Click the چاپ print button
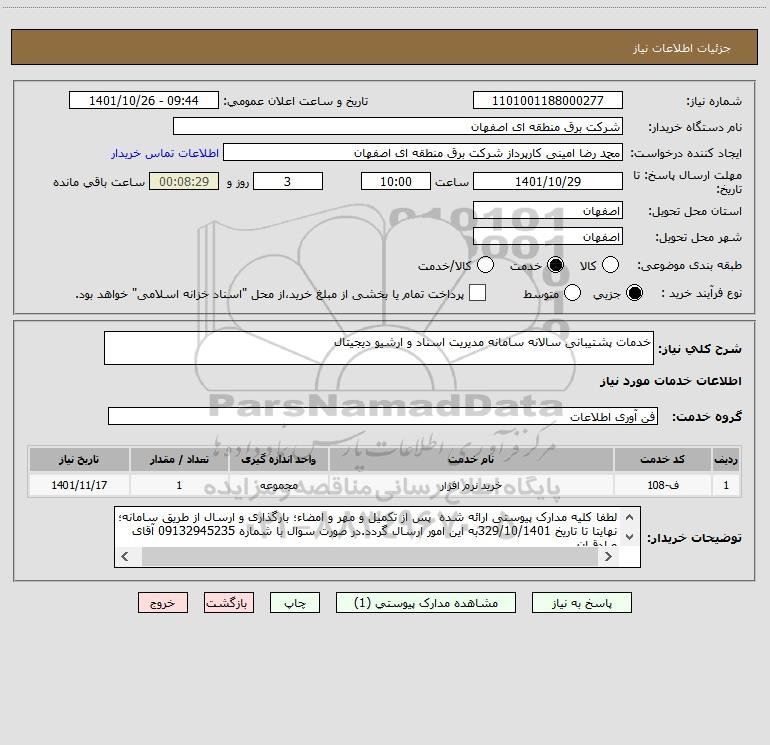This screenshot has width=770, height=745. coord(295,603)
